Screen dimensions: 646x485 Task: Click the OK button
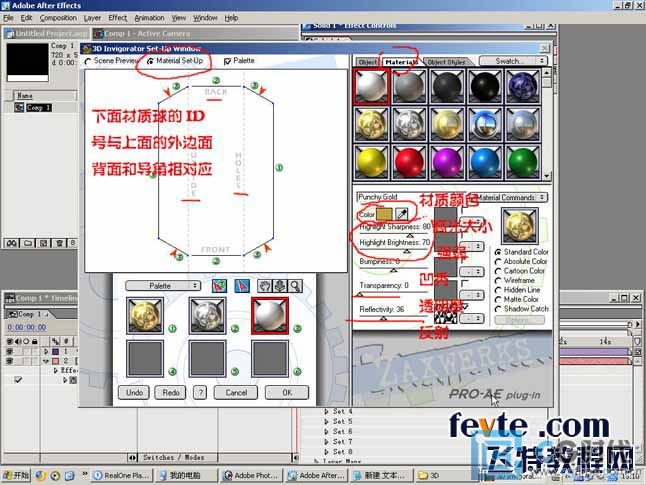coord(287,393)
